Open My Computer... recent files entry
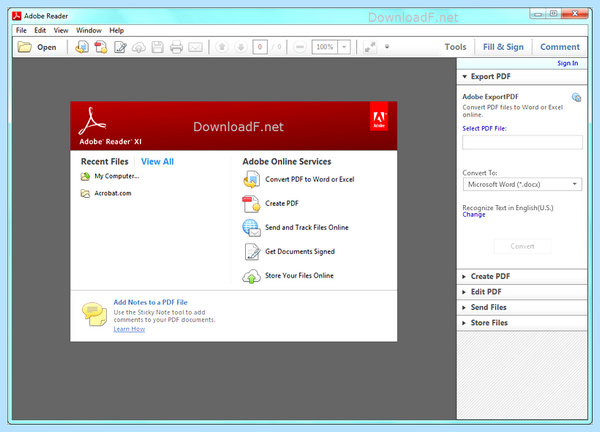The height and width of the screenshot is (432, 600). pos(117,176)
